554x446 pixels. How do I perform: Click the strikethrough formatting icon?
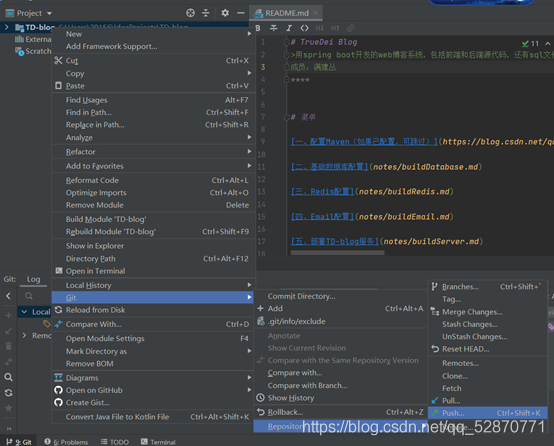(x=273, y=28)
